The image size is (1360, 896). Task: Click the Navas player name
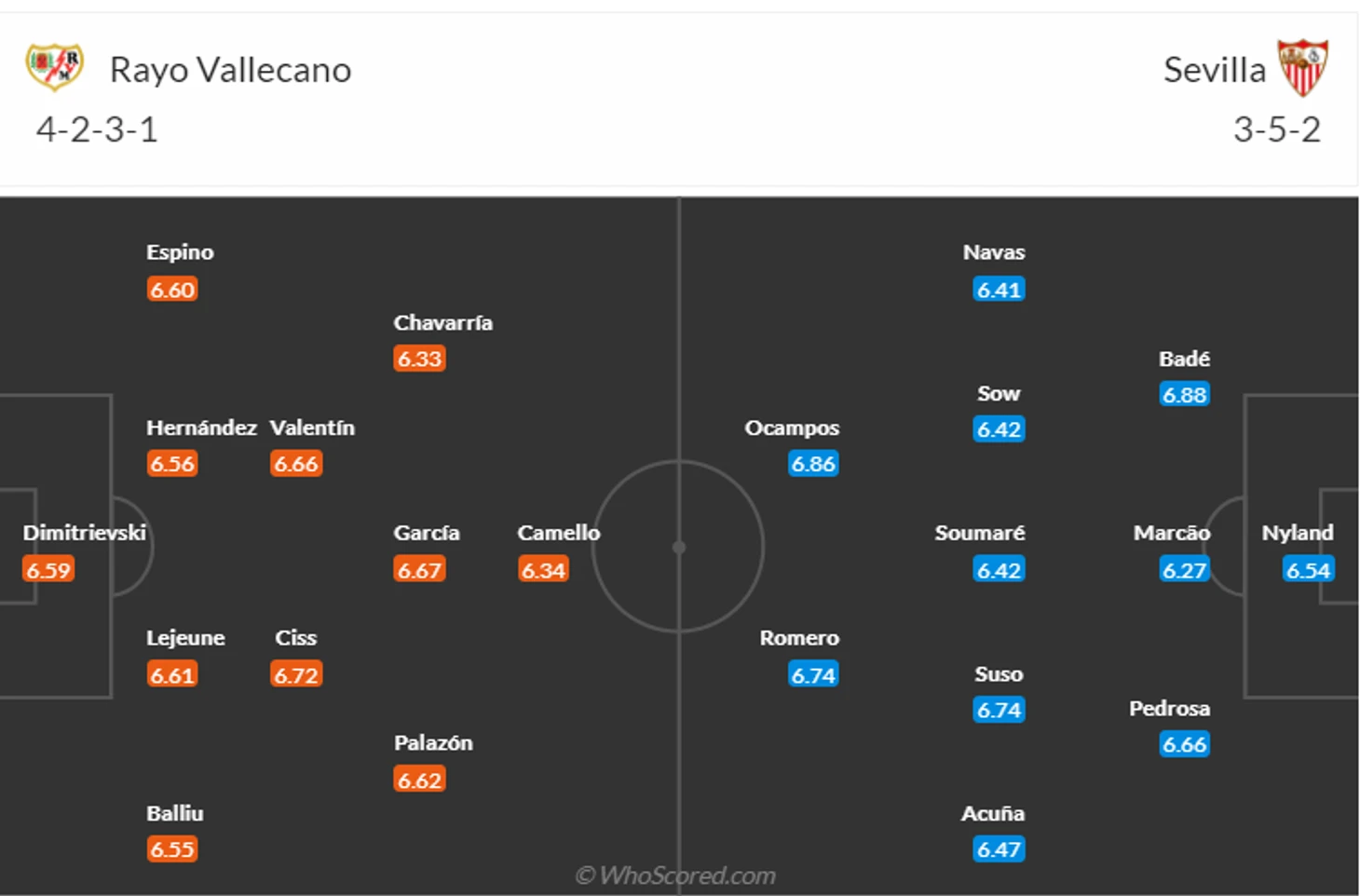click(x=994, y=252)
